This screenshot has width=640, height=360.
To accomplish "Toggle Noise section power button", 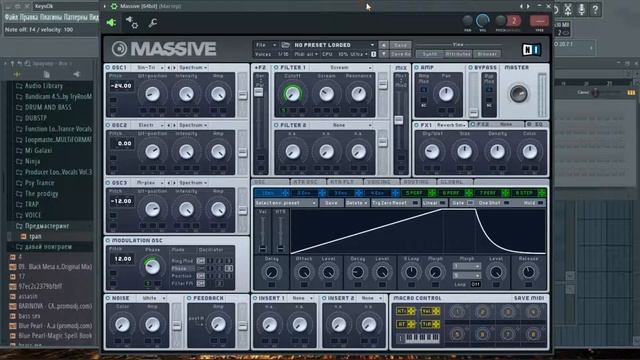I will click(x=108, y=298).
